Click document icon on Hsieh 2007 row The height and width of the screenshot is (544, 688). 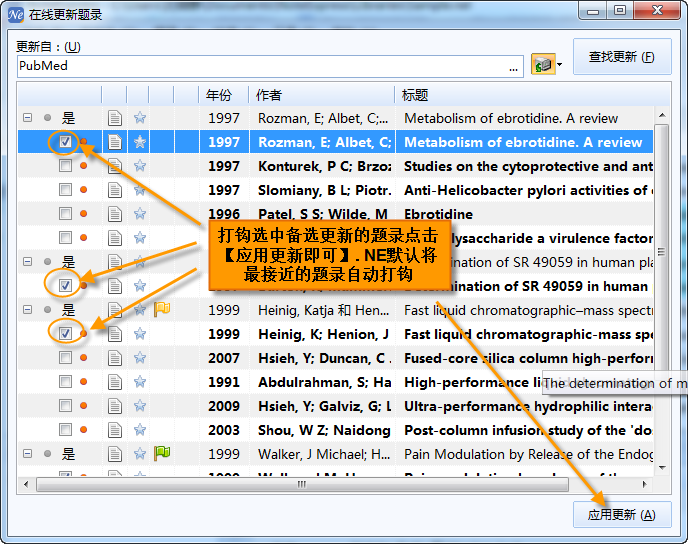(115, 358)
